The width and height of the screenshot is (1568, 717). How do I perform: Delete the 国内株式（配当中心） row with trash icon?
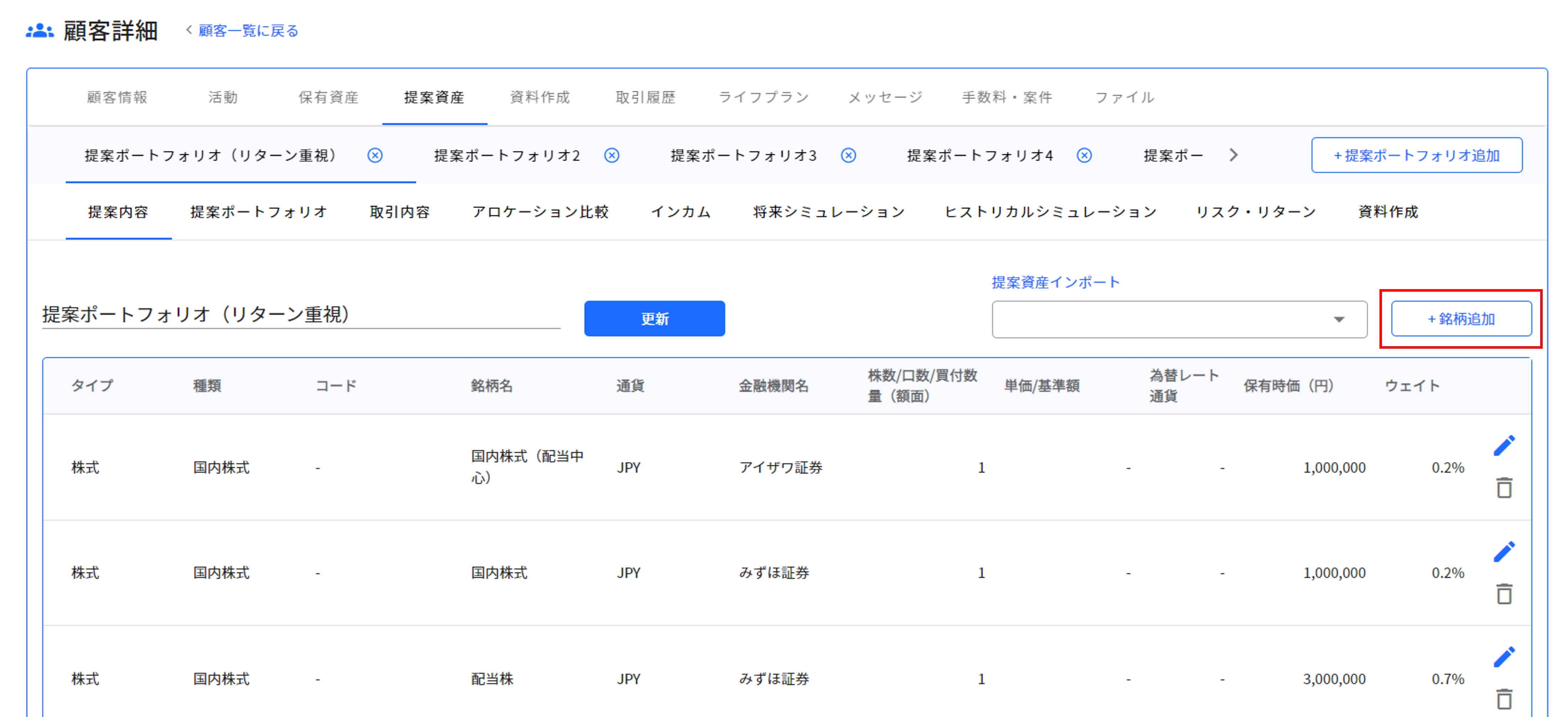click(1504, 488)
